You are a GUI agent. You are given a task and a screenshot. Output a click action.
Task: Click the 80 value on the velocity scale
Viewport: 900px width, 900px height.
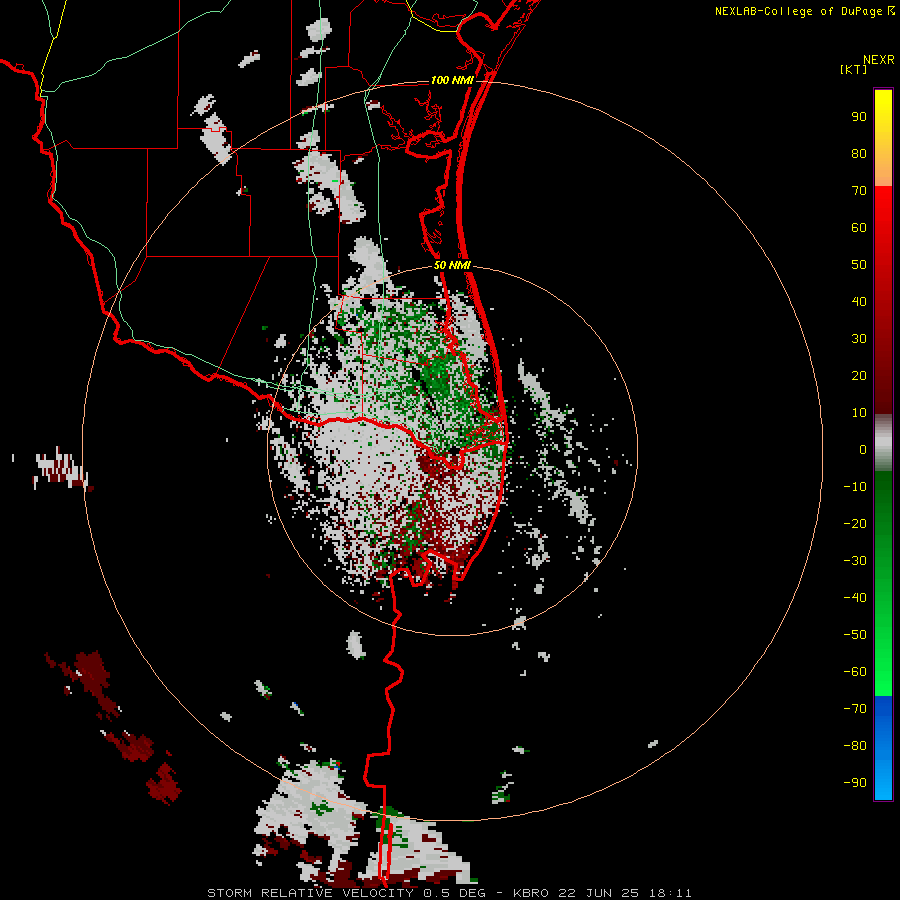point(859,154)
